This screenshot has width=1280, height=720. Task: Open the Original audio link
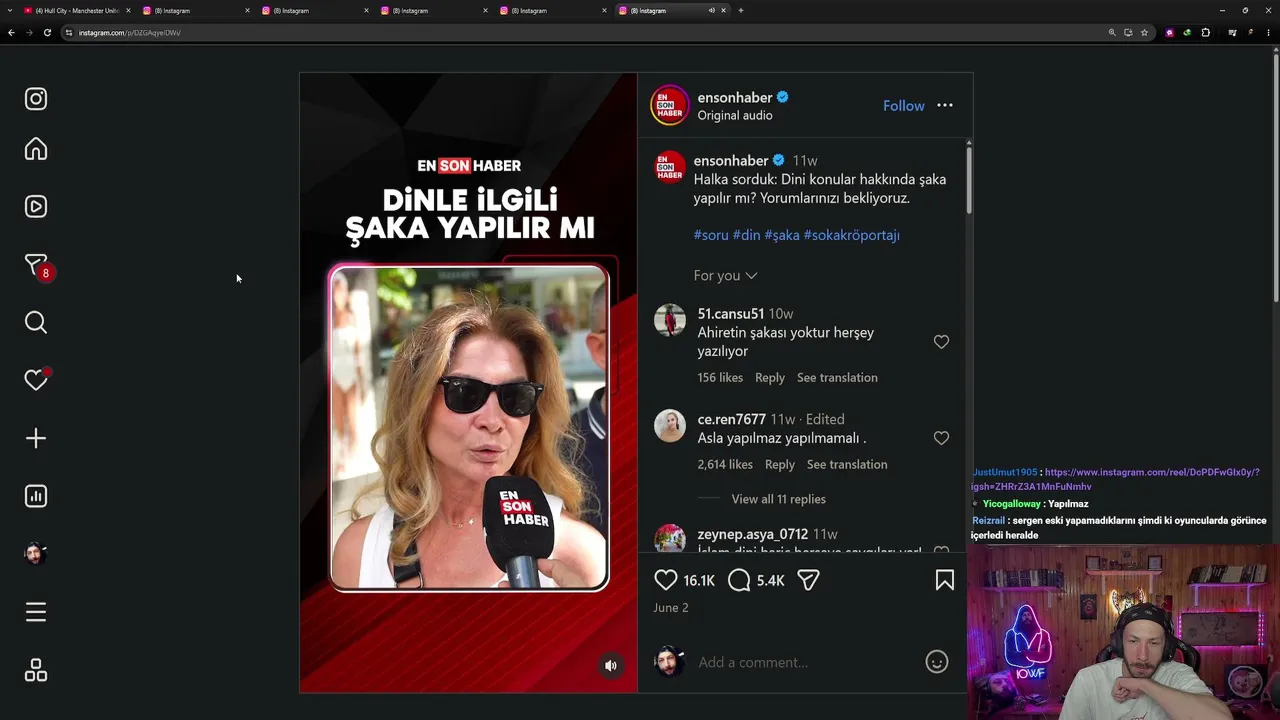(x=735, y=115)
